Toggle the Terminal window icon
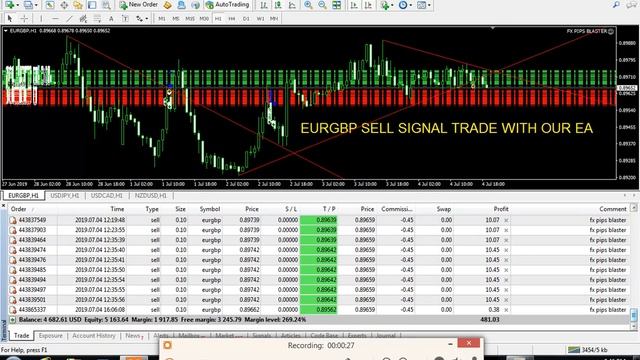The width and height of the screenshot is (640, 360). pos(92,5)
